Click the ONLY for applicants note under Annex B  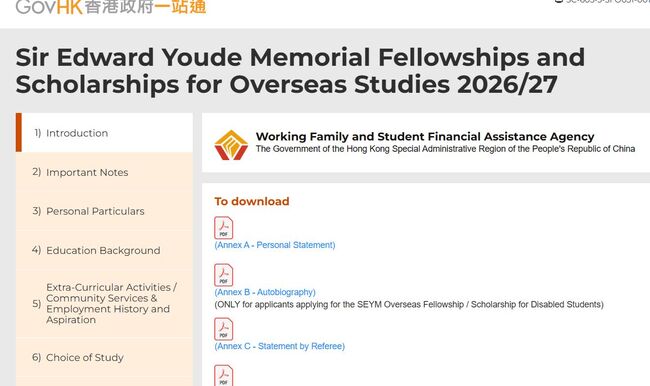click(409, 304)
